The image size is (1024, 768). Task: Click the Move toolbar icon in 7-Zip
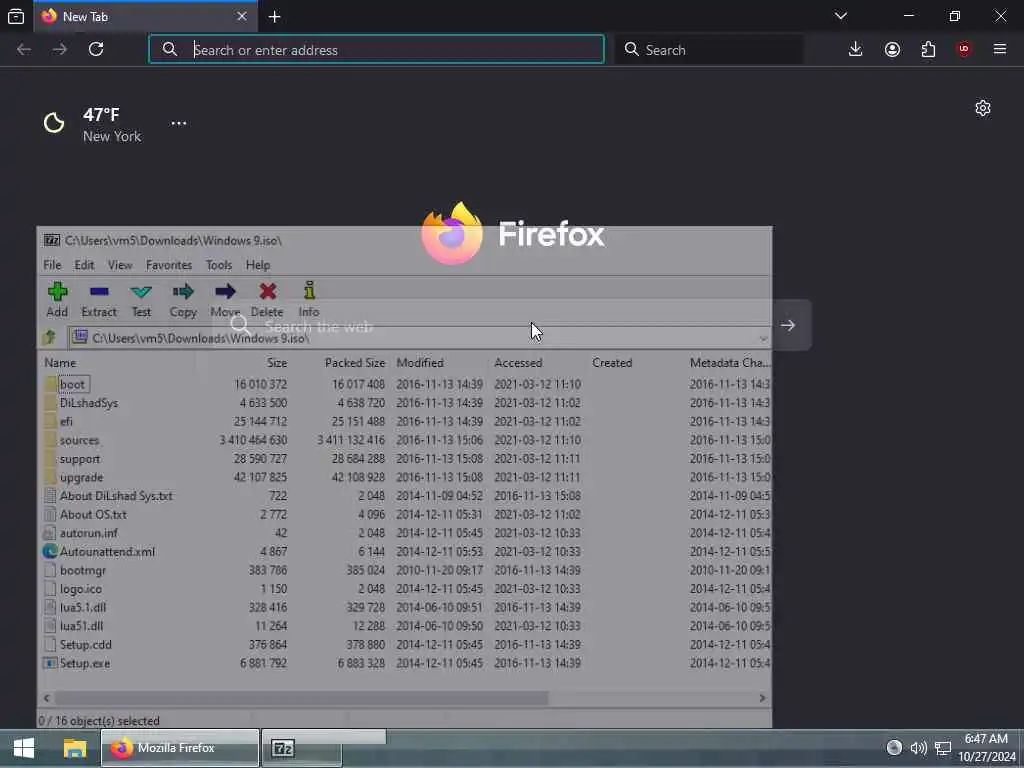coord(225,291)
